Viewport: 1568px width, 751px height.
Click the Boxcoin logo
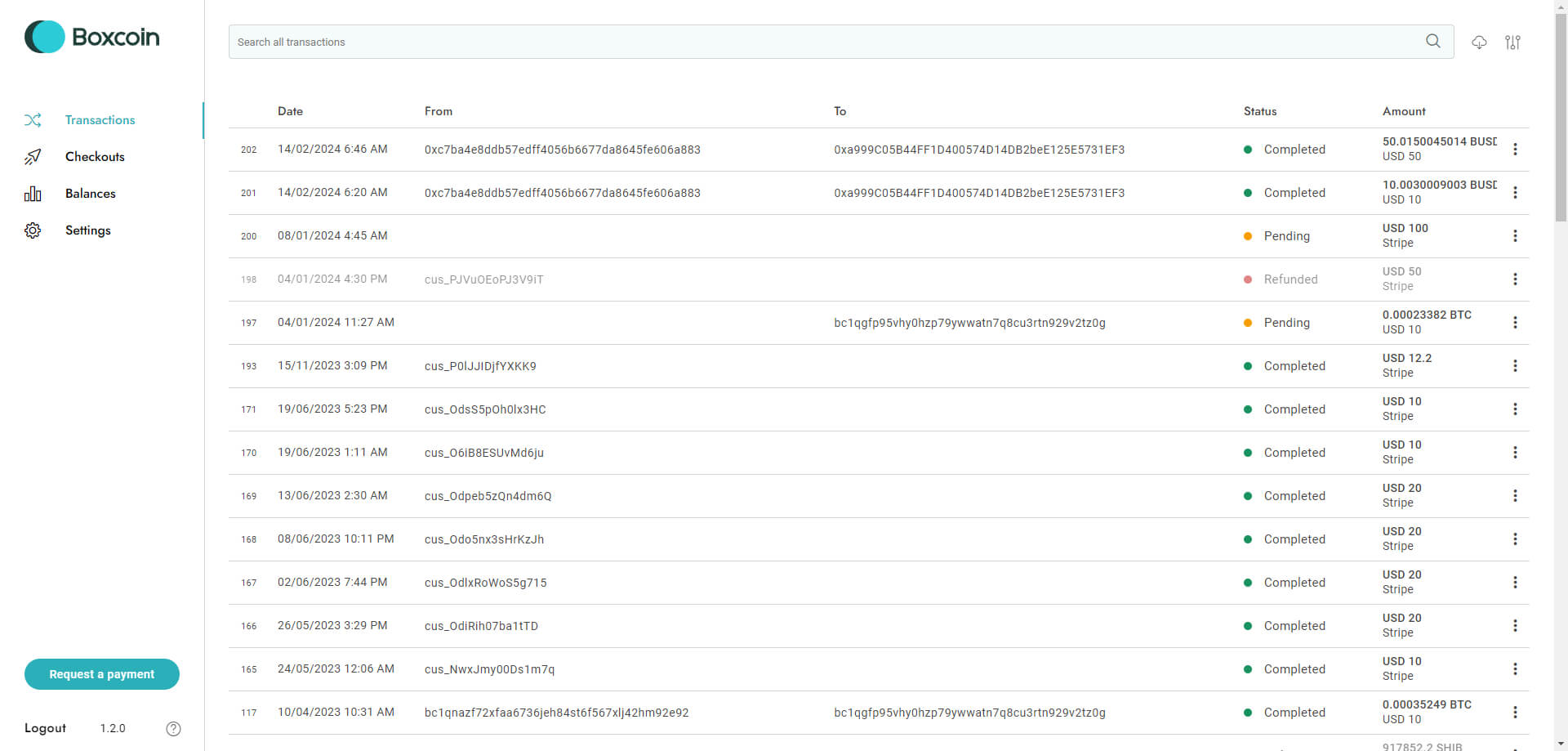pos(92,37)
